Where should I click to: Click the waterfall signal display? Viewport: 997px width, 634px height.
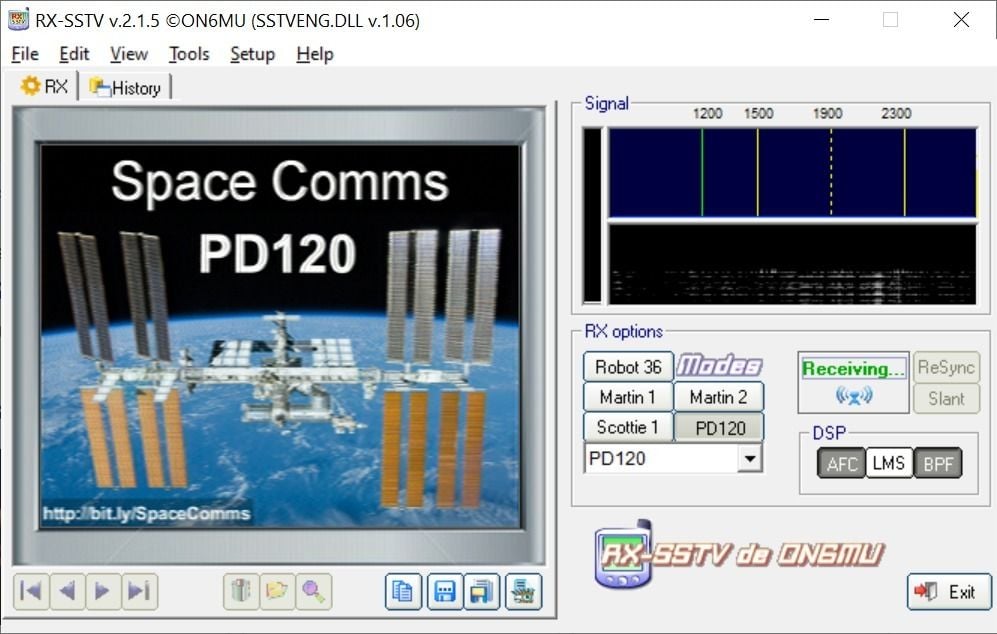792,264
